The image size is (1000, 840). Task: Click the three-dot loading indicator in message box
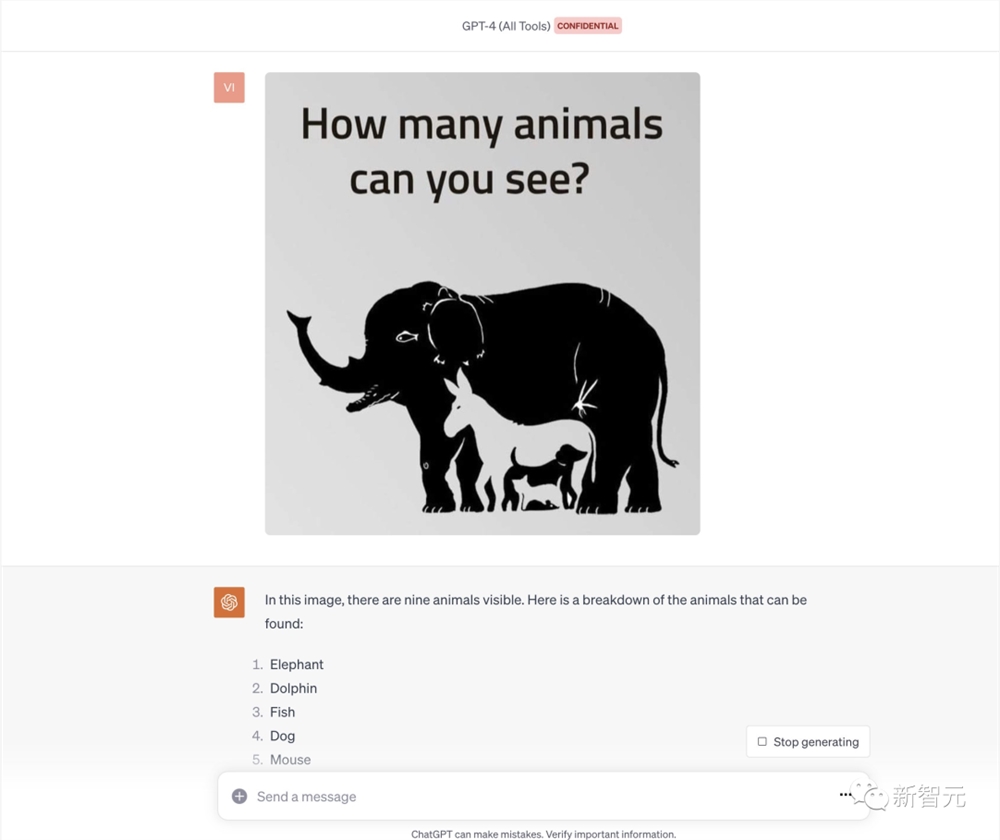click(846, 796)
